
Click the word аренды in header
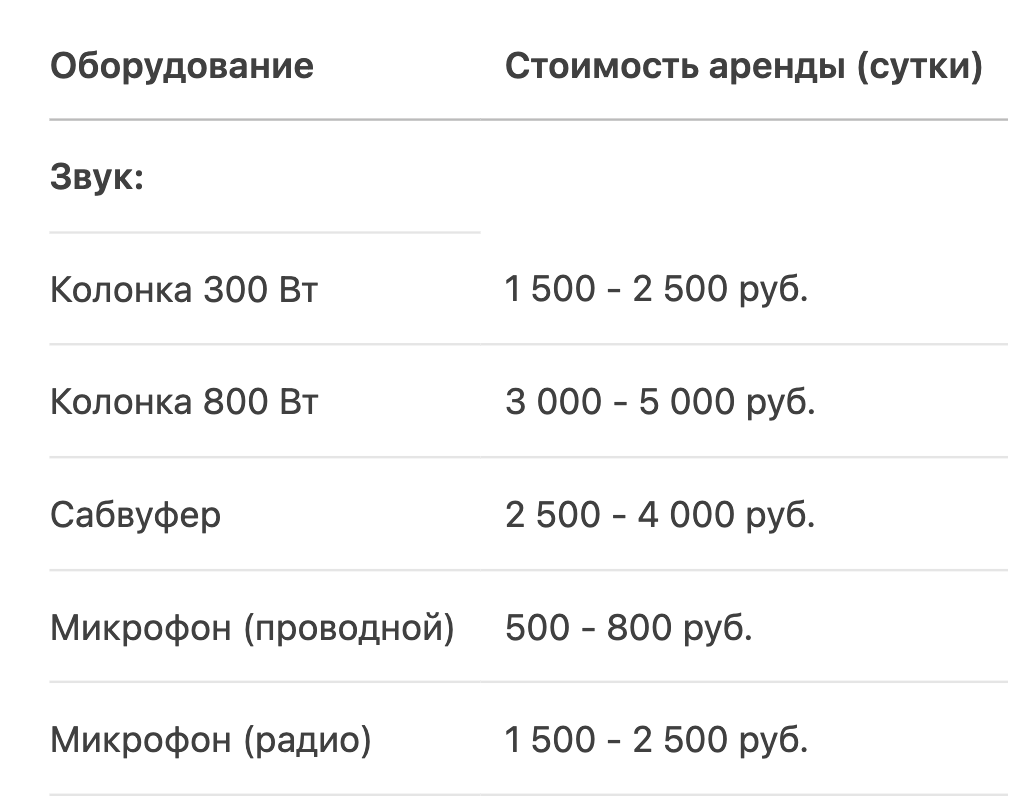point(777,67)
